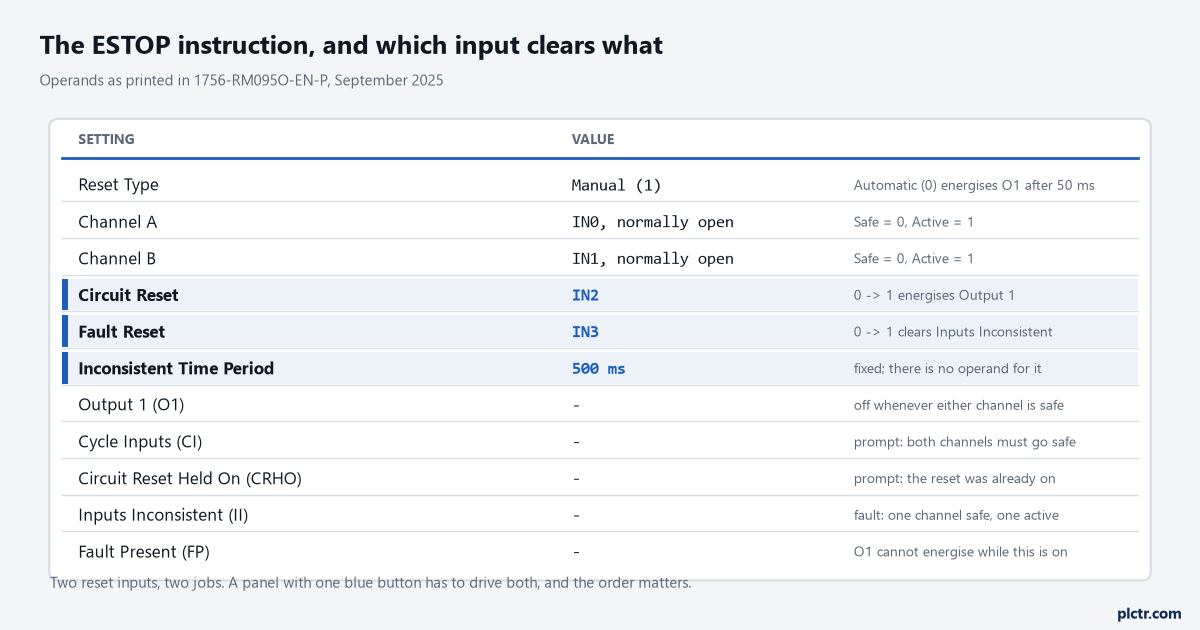Image resolution: width=1200 pixels, height=630 pixels.
Task: Click the dash value in the Cycle Inputs row
Action: click(x=576, y=441)
